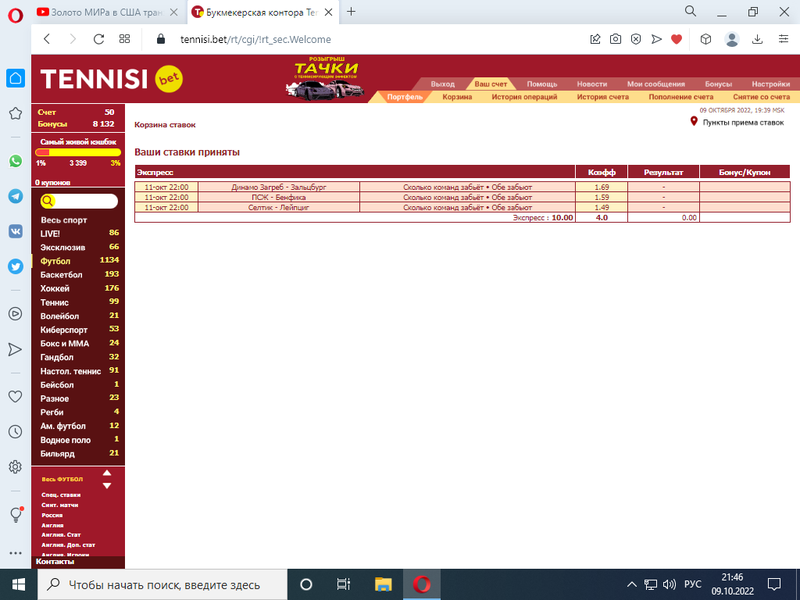Open the browser downloads icon
Screen dimensions: 800x600
click(757, 39)
